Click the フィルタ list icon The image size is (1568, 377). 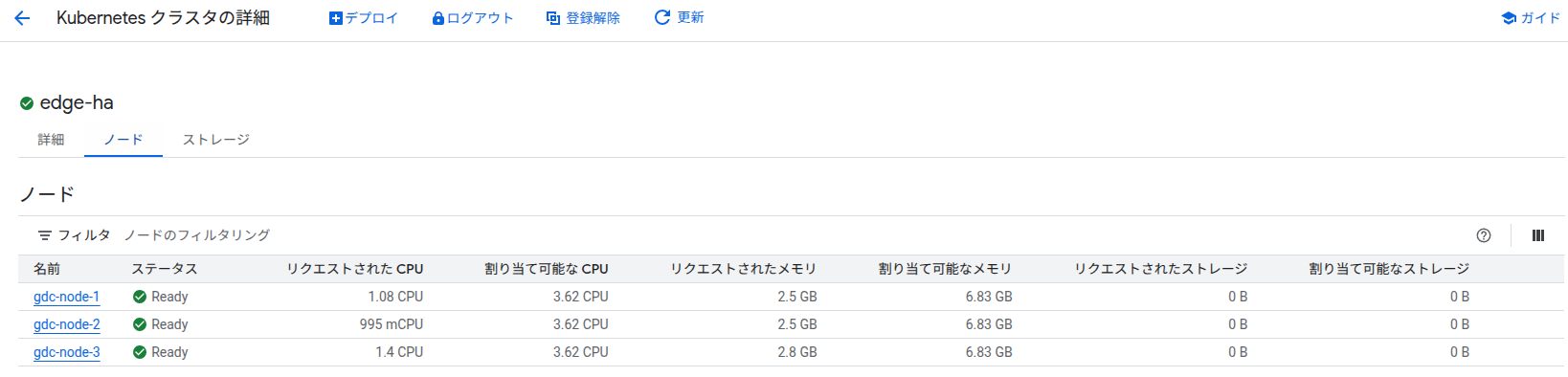(44, 235)
